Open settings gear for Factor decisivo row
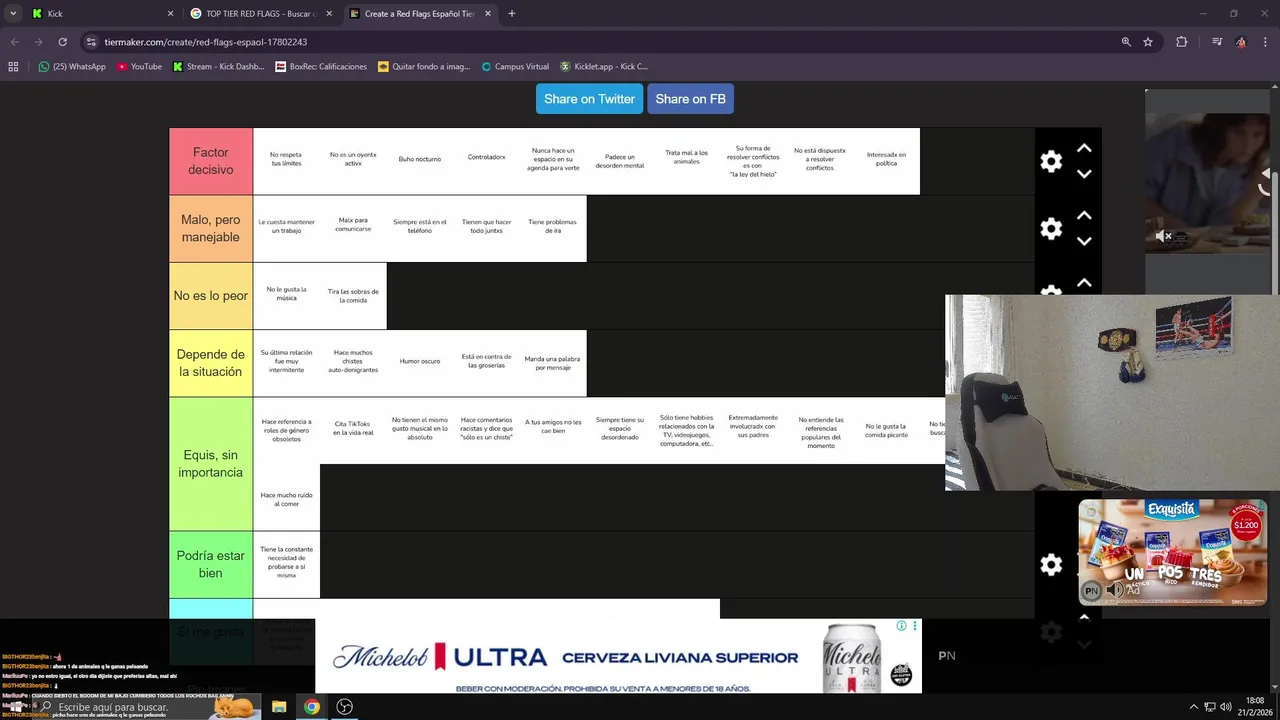 click(x=1051, y=162)
